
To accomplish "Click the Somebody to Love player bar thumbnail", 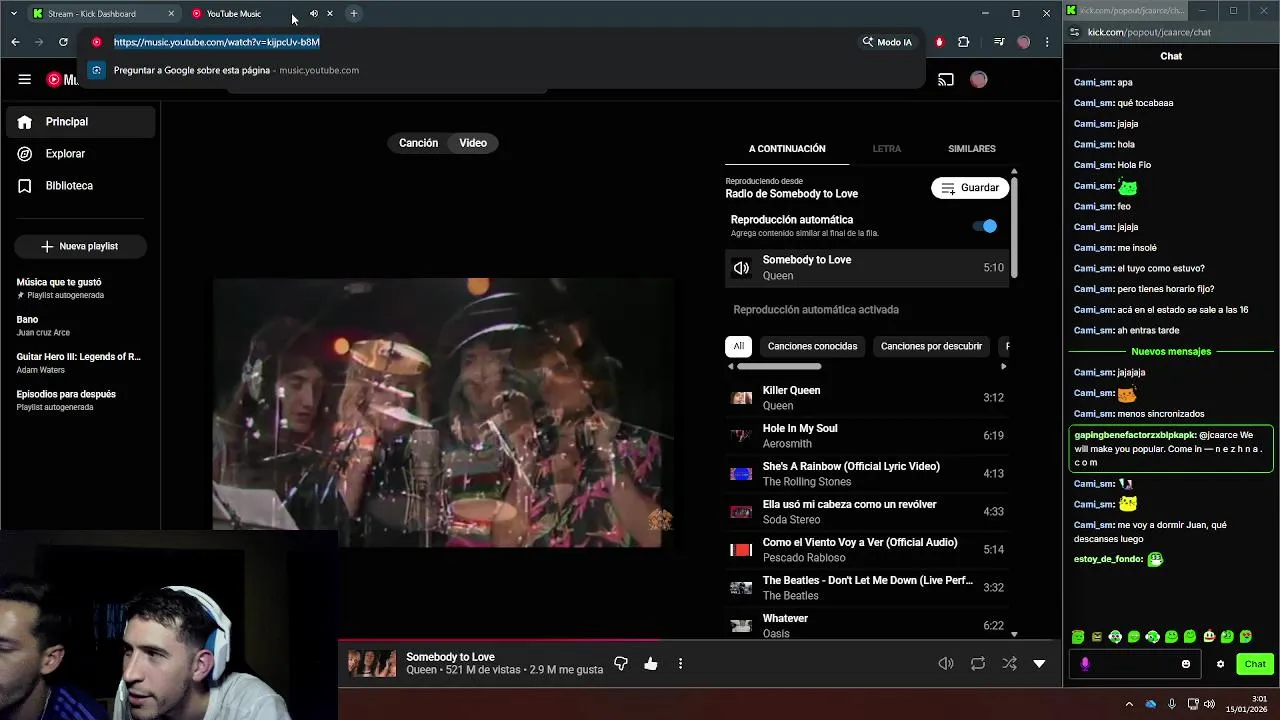I will [x=372, y=663].
